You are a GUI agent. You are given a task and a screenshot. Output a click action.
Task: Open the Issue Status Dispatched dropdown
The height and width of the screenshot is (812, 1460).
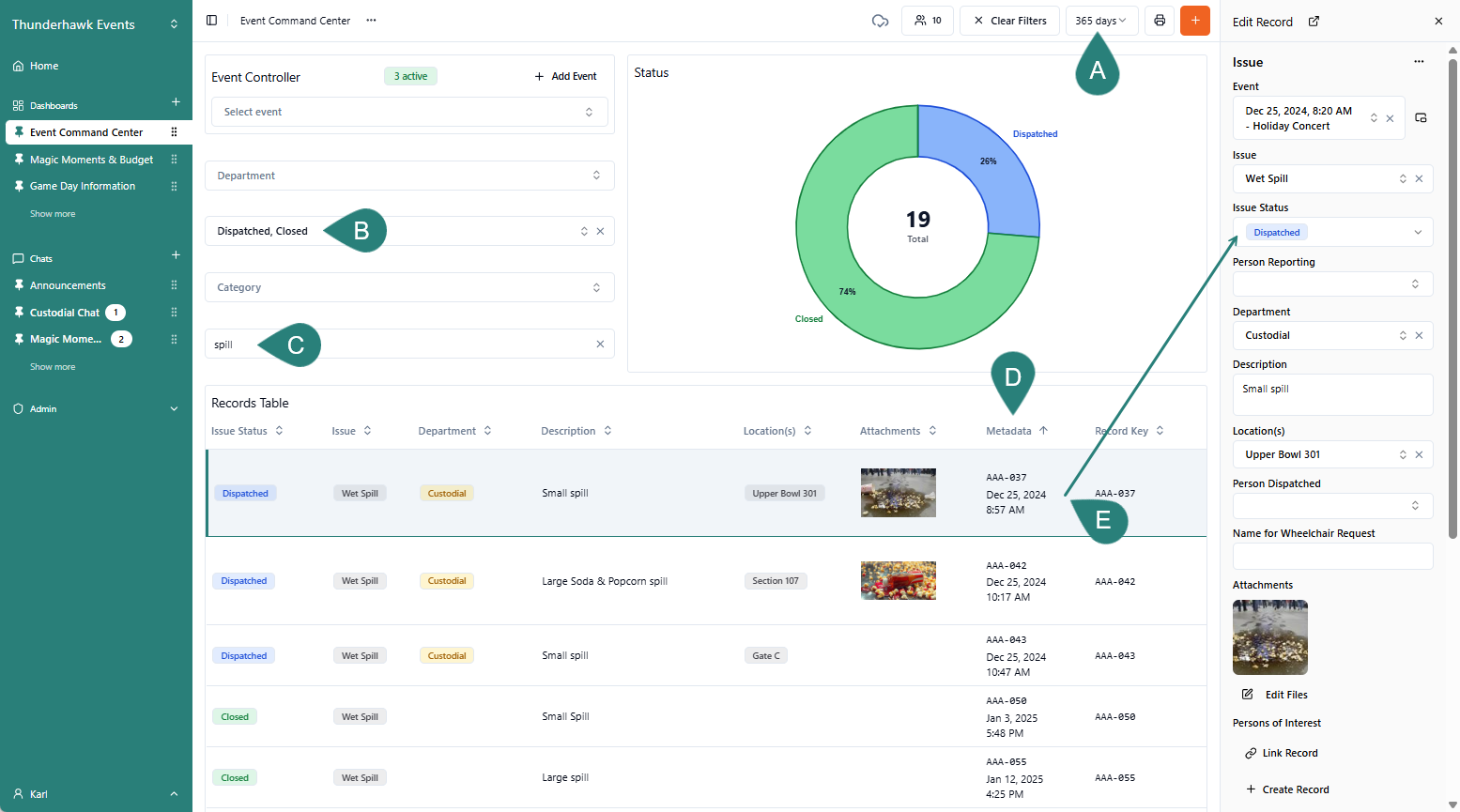1332,232
